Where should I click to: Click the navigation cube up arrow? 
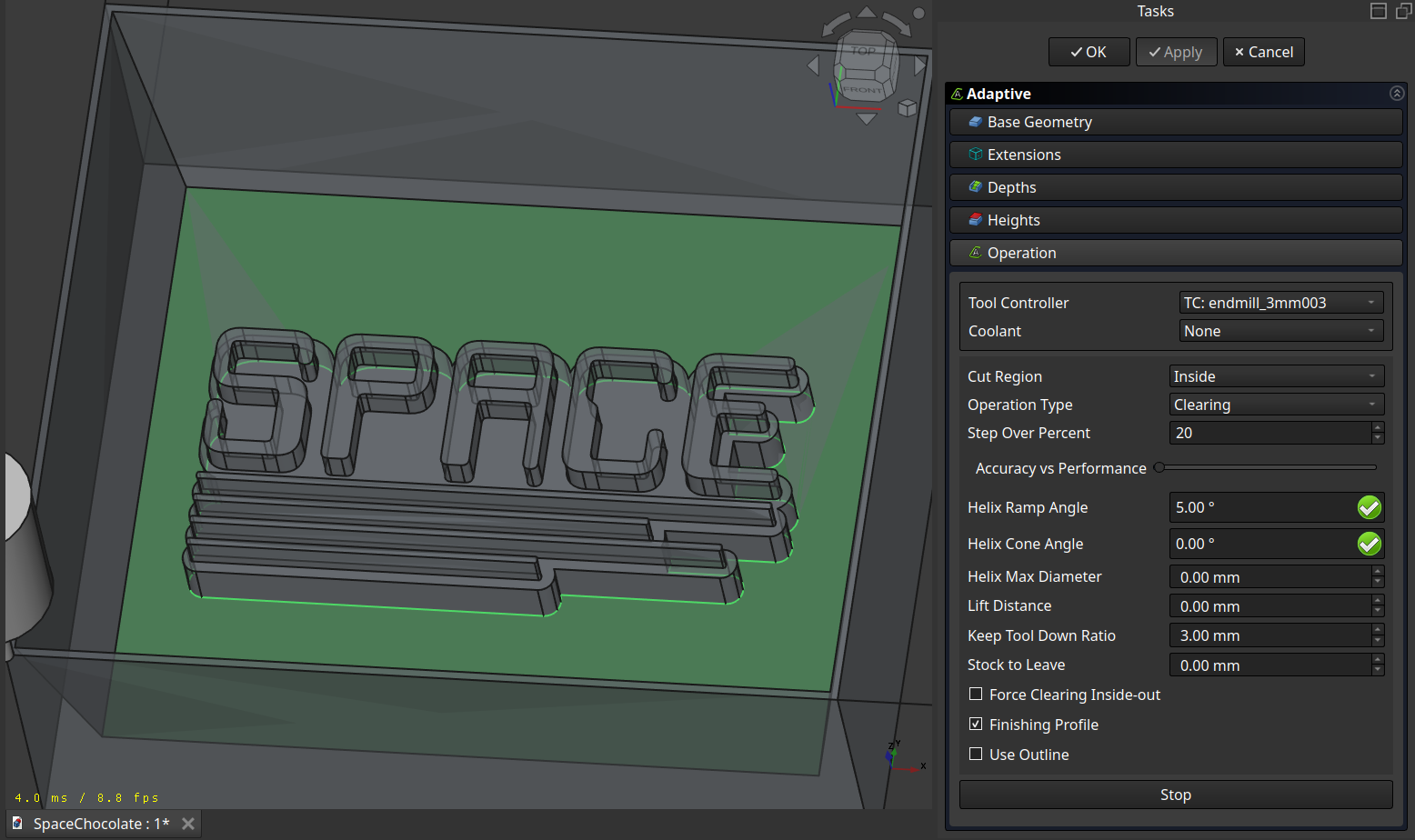point(867,12)
